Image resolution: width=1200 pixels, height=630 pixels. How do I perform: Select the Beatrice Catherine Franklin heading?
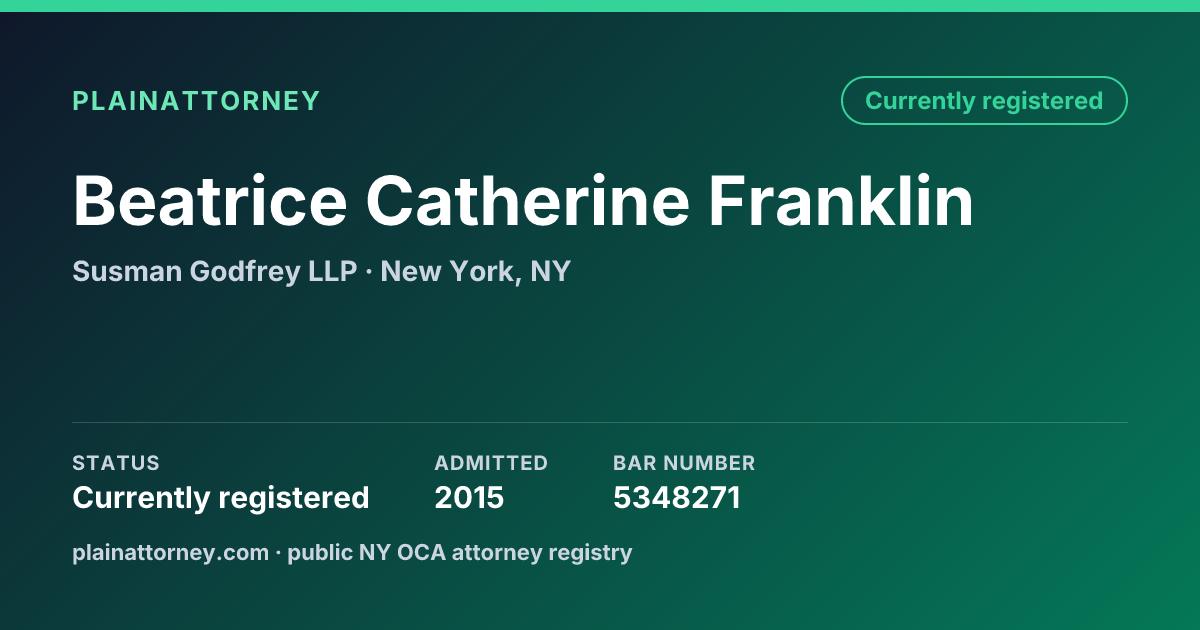click(x=523, y=200)
